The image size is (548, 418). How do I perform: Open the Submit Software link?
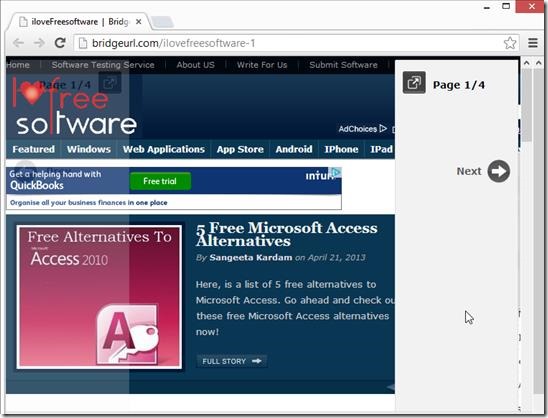tap(343, 65)
